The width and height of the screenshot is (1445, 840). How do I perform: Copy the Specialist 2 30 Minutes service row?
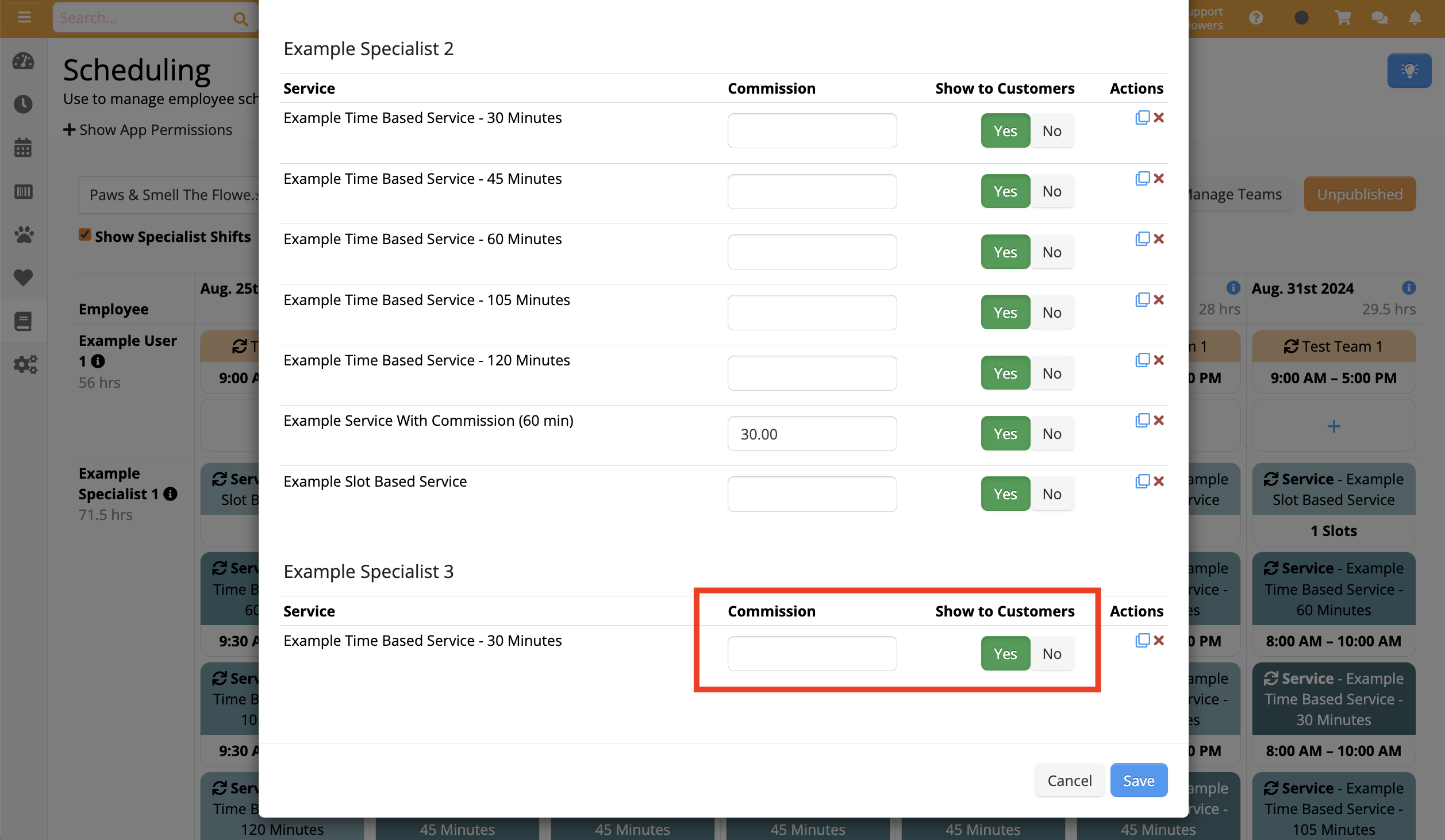pos(1142,117)
